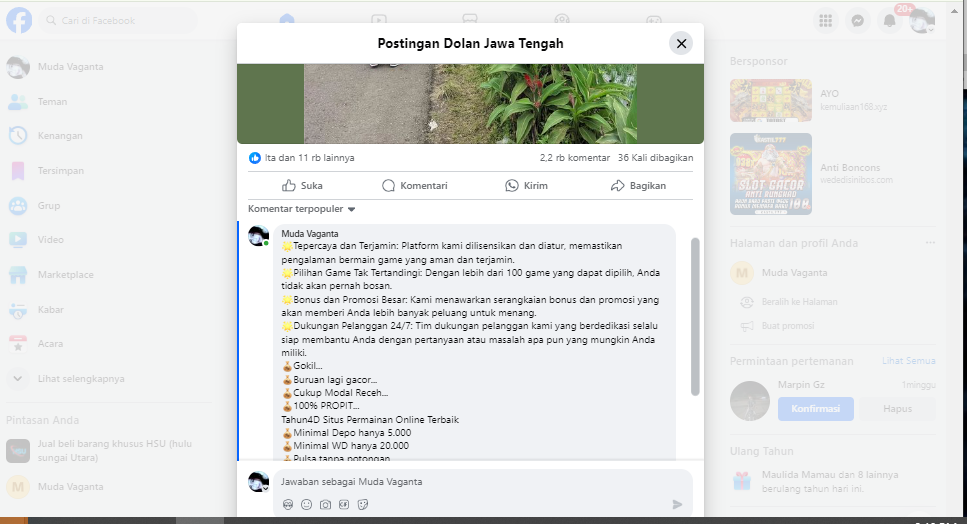Open the GIF picker in reply box
The height and width of the screenshot is (524, 967).
pos(344,505)
